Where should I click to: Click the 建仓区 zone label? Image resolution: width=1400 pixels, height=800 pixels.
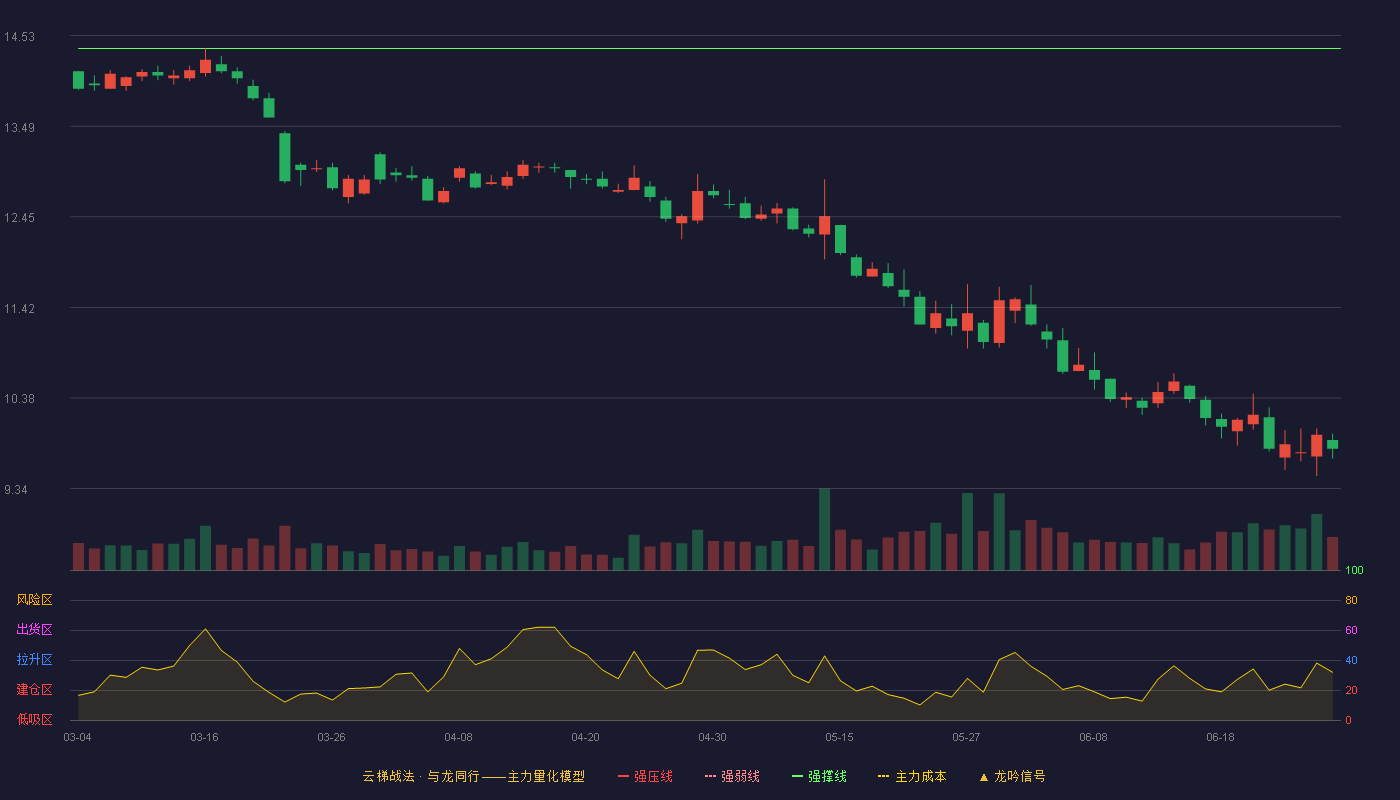[x=34, y=690]
